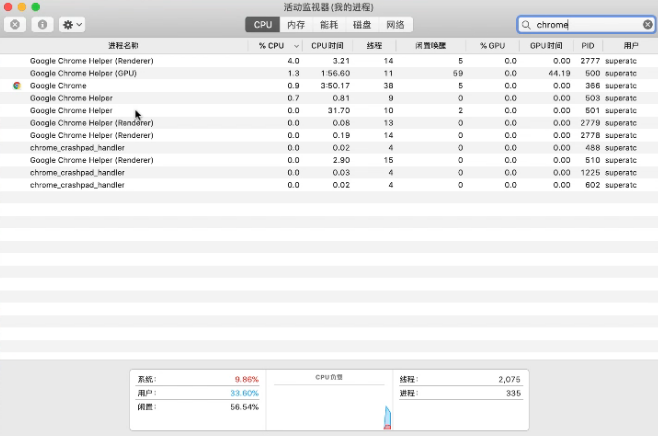Select chrome_crashpad_handler with PID 1225
658x436 pixels.
coord(329,172)
